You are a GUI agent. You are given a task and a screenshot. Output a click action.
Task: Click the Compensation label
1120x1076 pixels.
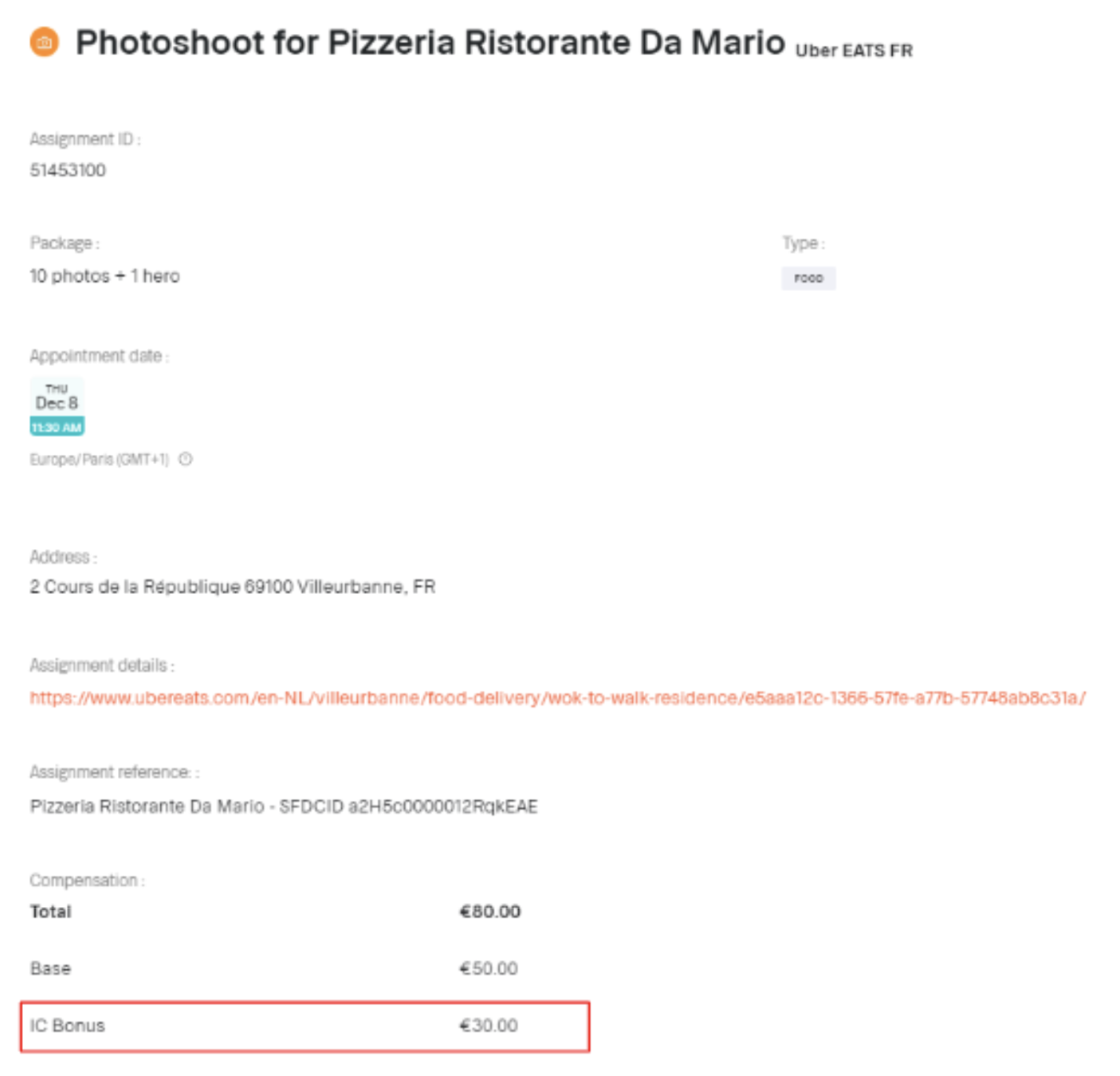point(87,880)
